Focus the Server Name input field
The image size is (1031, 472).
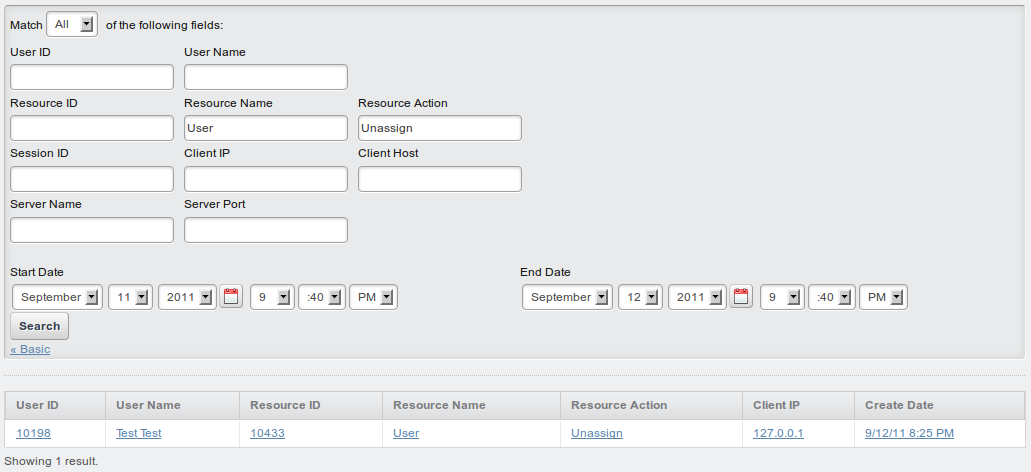click(x=92, y=230)
